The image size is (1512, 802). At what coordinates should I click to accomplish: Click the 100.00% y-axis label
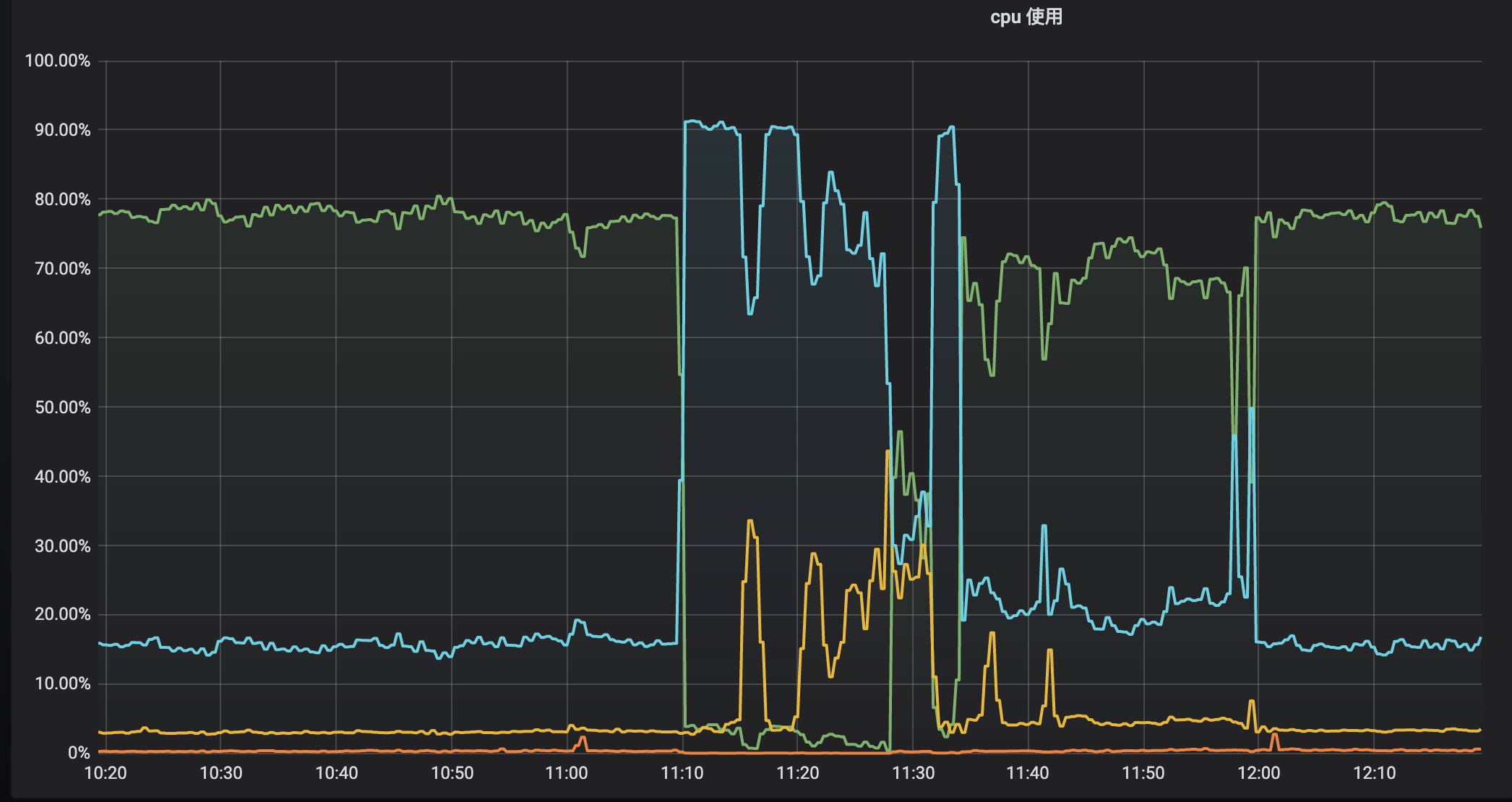point(58,61)
